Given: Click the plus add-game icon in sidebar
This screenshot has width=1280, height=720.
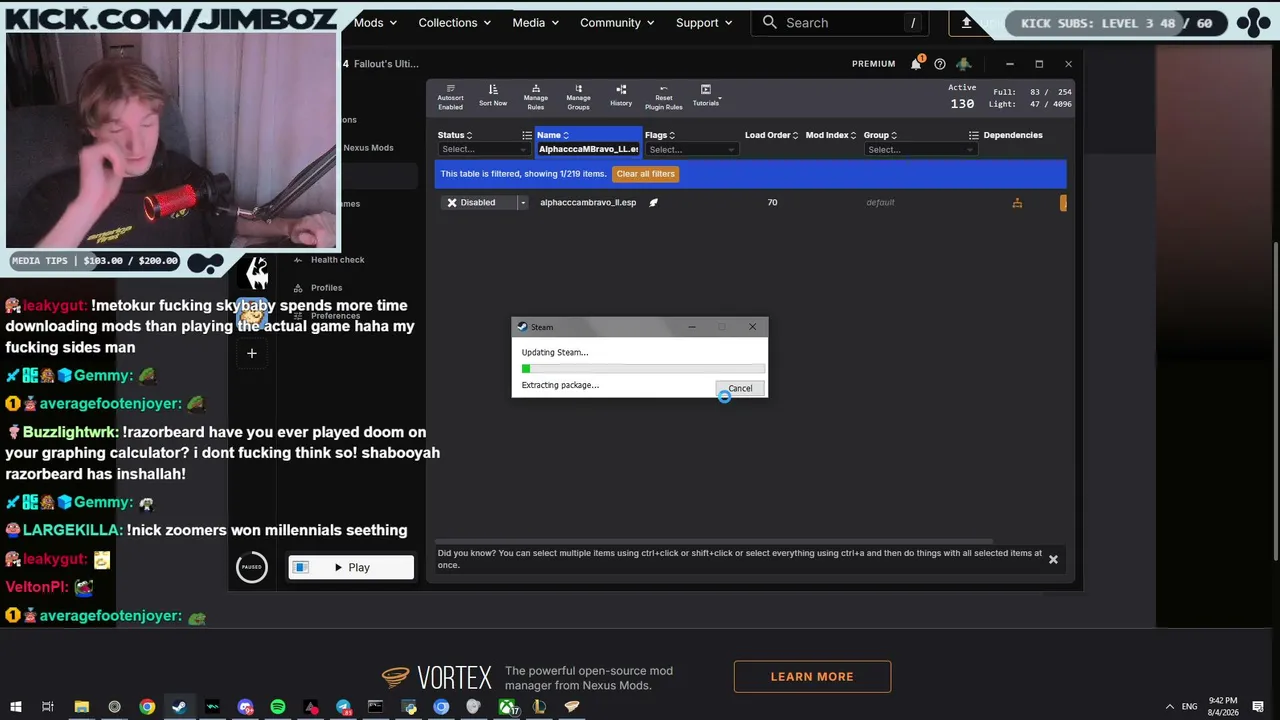Looking at the screenshot, I should point(252,352).
